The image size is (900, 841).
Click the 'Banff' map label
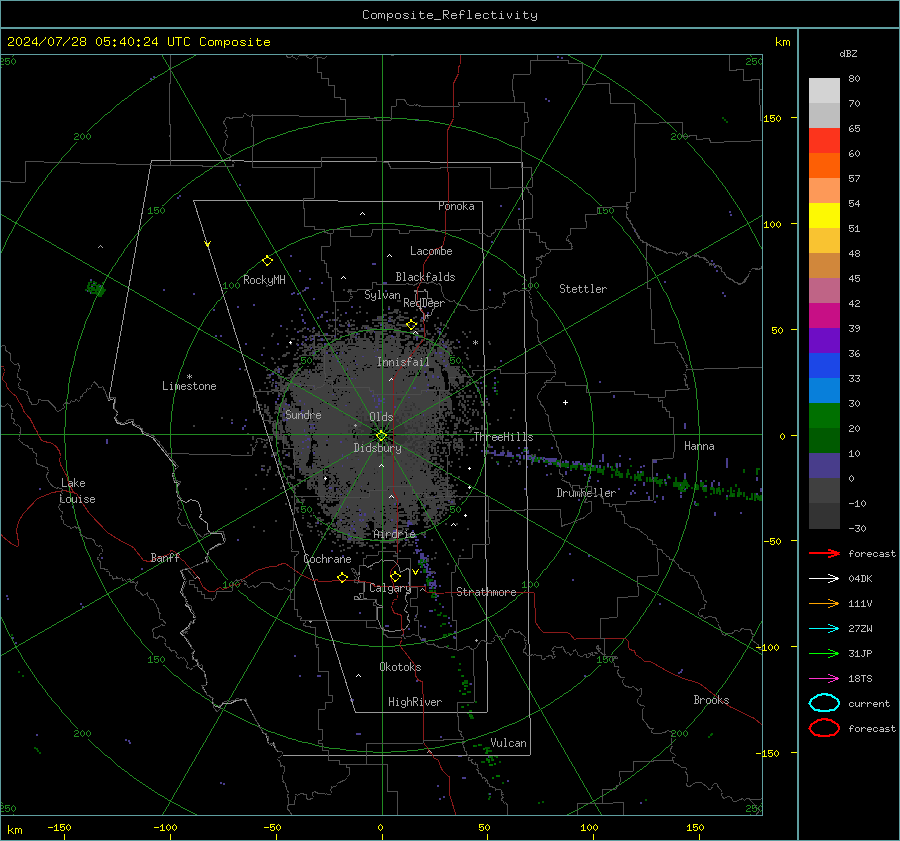tap(165, 558)
